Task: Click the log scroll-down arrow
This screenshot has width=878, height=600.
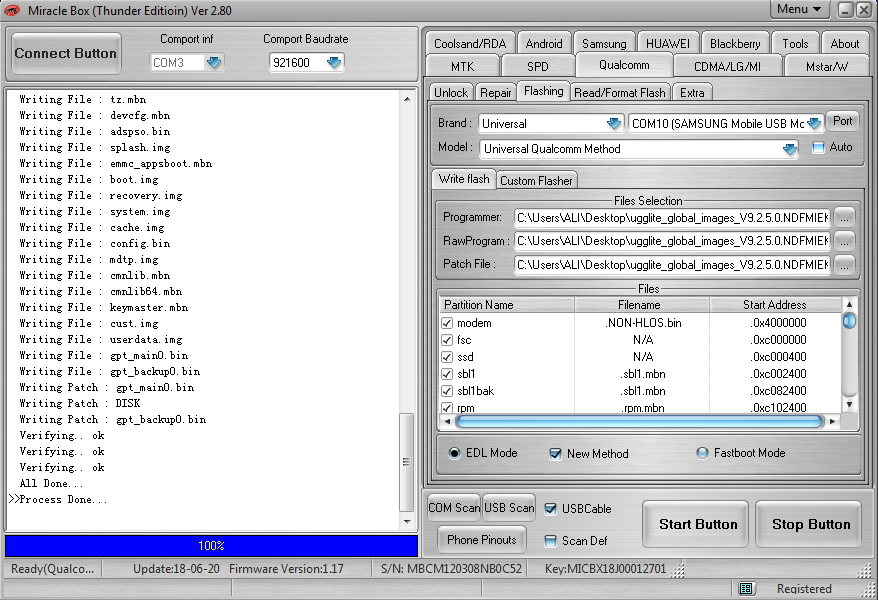Action: point(408,522)
